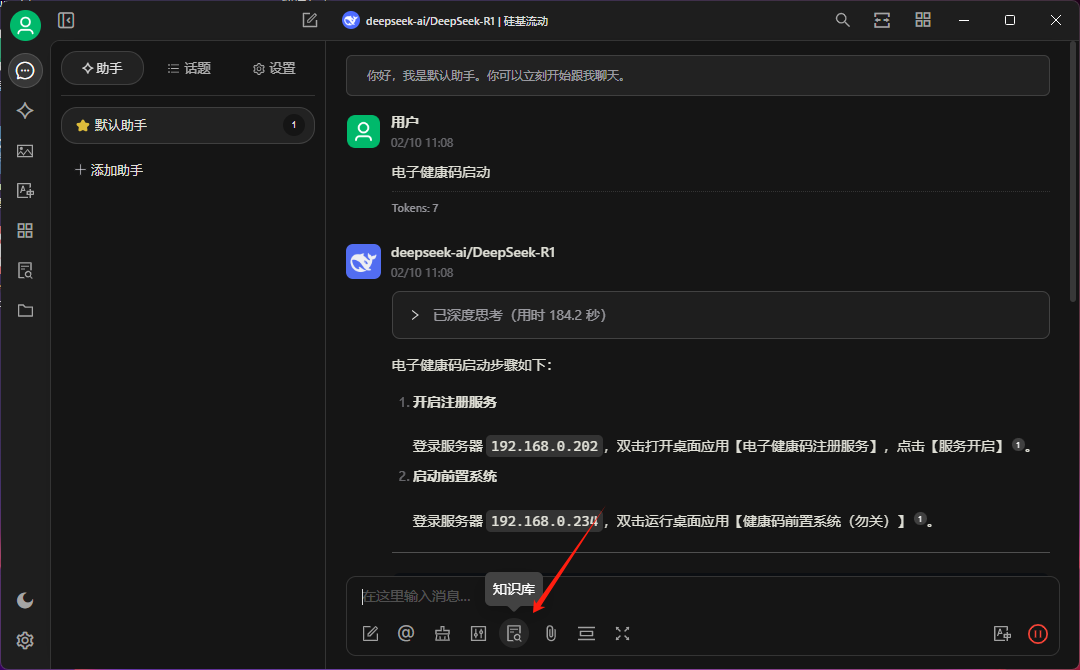Create a new topic with edit icon
The height and width of the screenshot is (670, 1080).
pos(310,21)
